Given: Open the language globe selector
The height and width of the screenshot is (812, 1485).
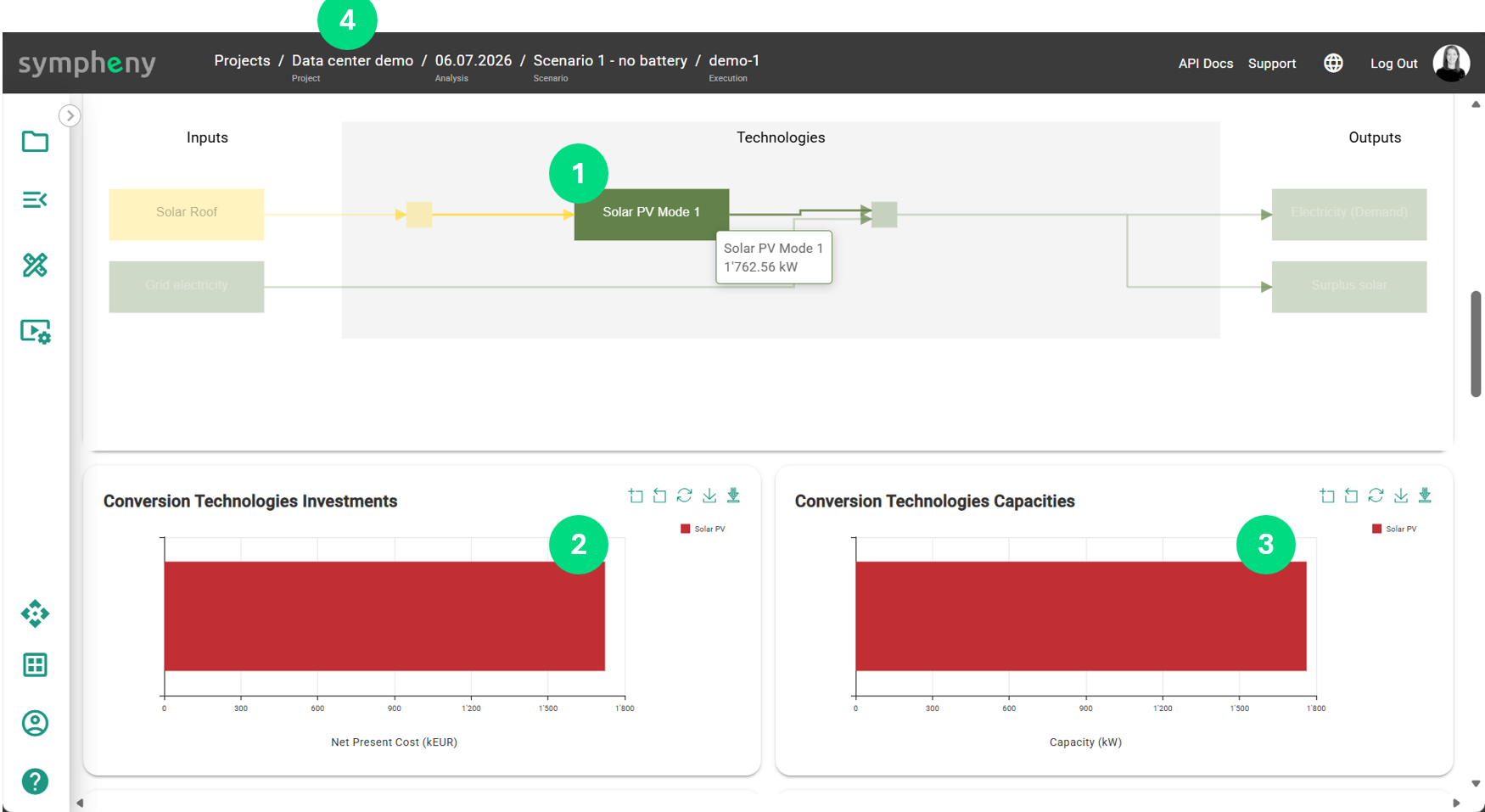Looking at the screenshot, I should (1333, 63).
